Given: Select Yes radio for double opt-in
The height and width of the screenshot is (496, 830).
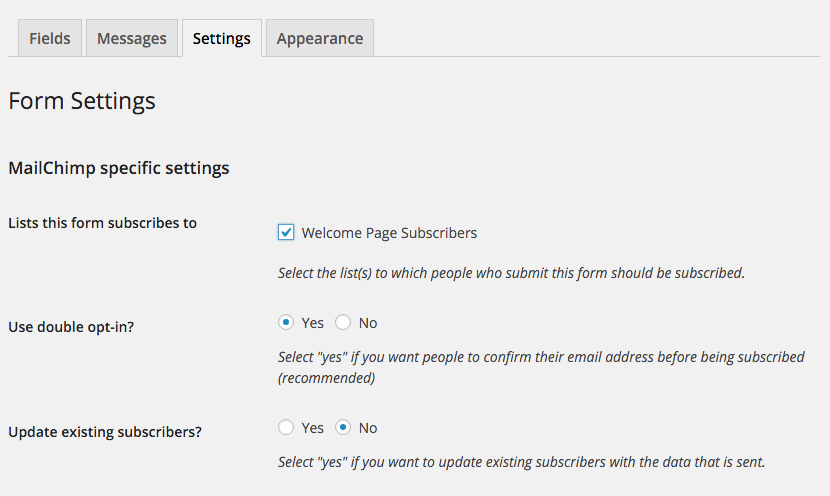Looking at the screenshot, I should [286, 322].
